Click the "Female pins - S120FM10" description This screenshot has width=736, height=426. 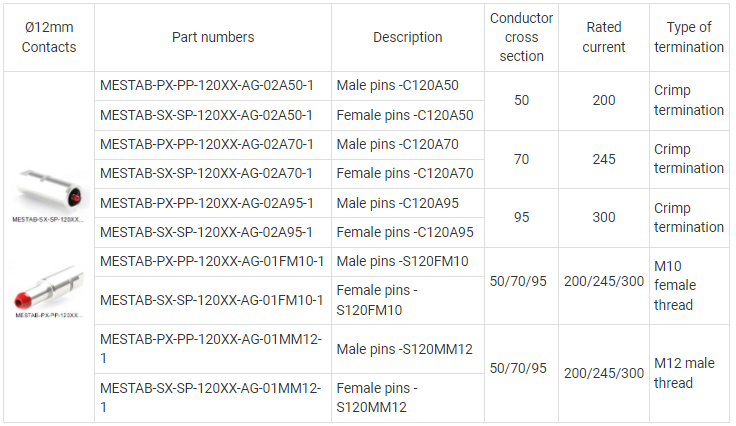pos(377,300)
